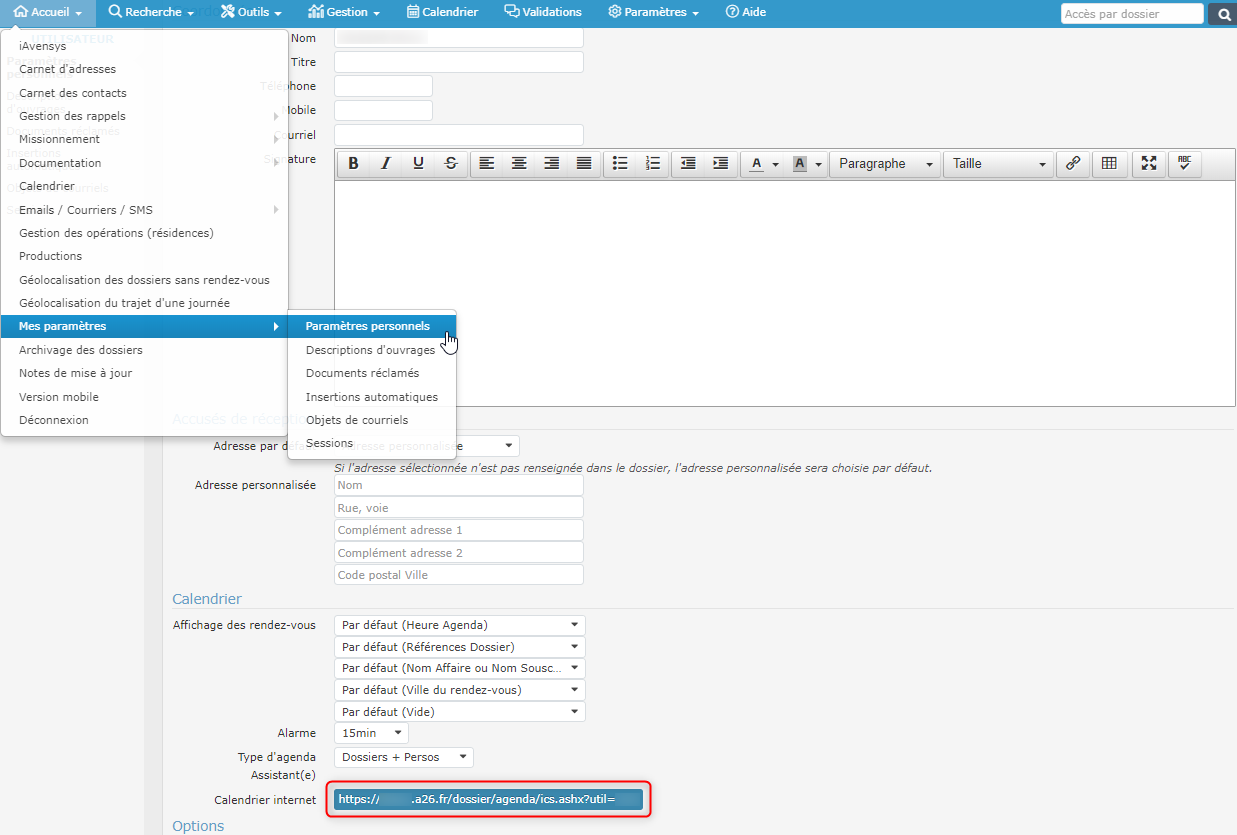Image resolution: width=1237 pixels, height=835 pixels.
Task: Select Paramètres personnels in the submenu
Action: click(368, 326)
